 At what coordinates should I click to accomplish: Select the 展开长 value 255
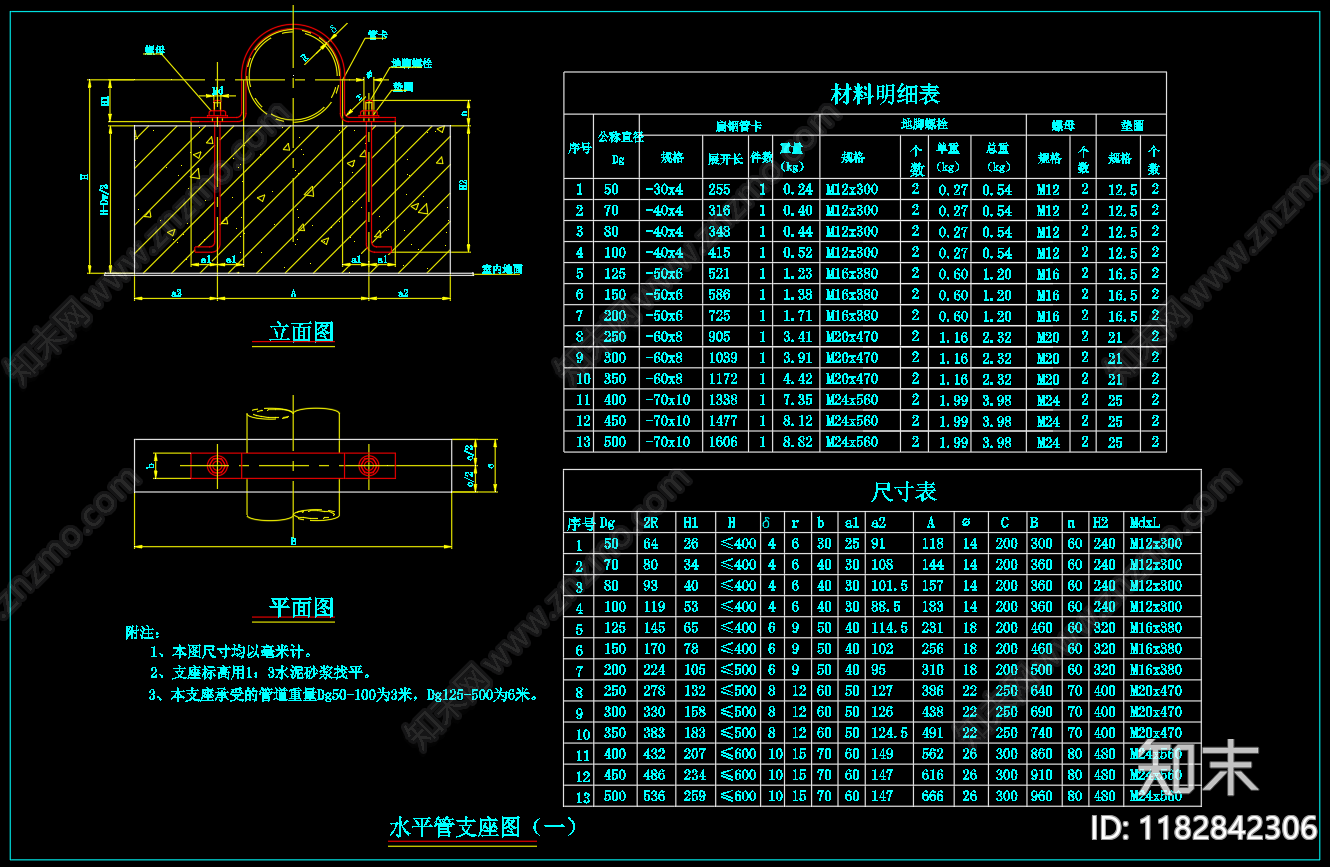pyautogui.click(x=719, y=189)
